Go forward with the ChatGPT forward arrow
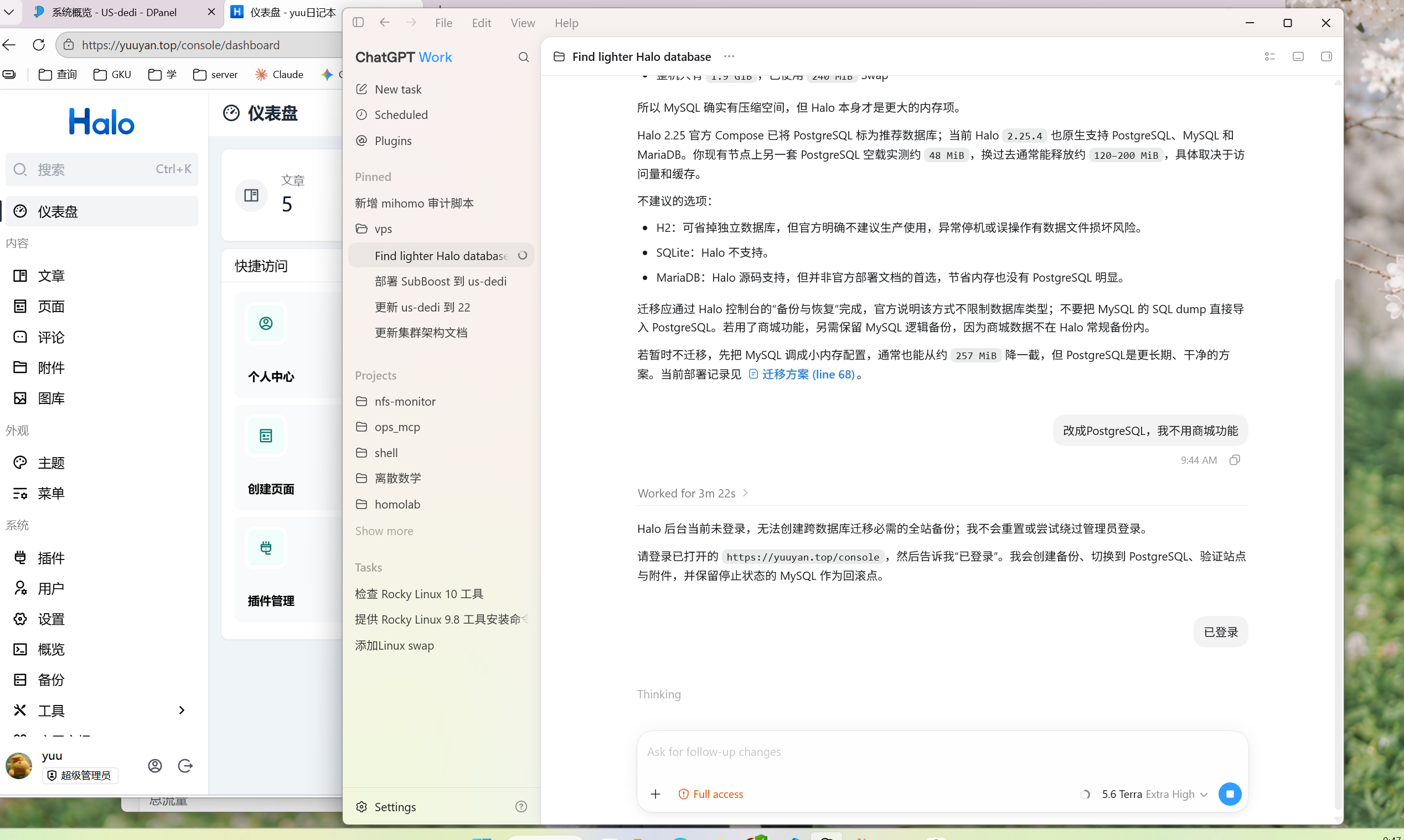The image size is (1404, 840). (x=411, y=23)
